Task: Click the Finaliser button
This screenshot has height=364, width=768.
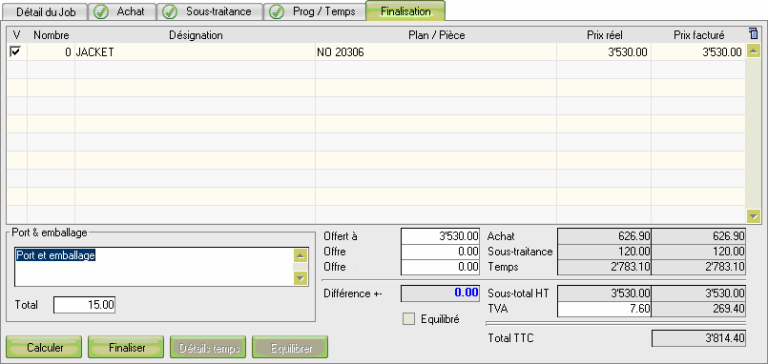Action: 126,348
